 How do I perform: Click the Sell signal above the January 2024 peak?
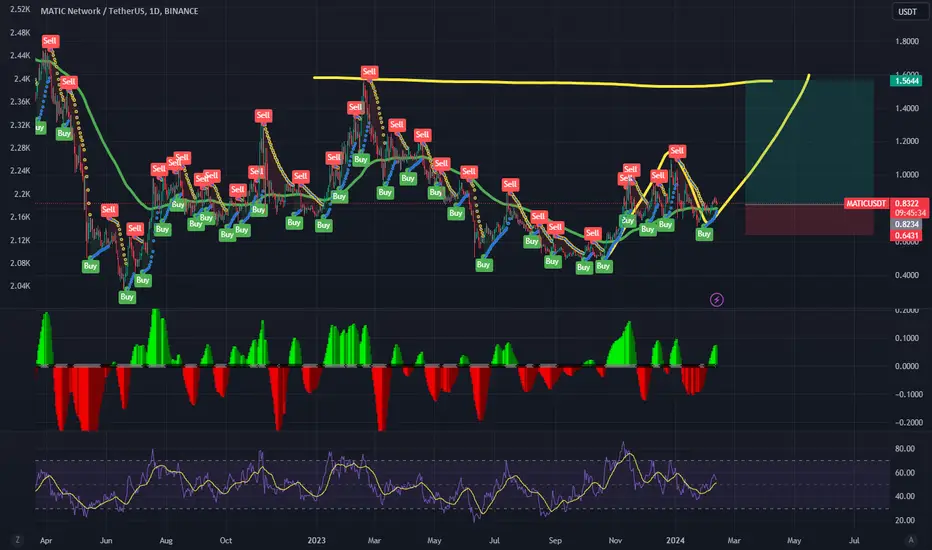tap(677, 151)
